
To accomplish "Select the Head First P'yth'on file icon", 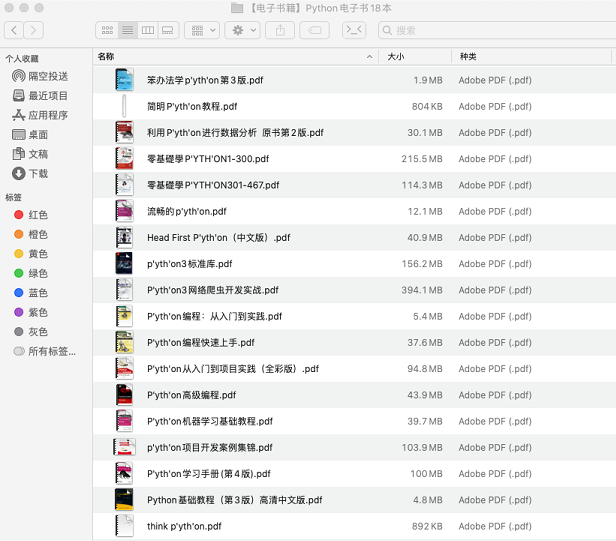I will pos(124,237).
